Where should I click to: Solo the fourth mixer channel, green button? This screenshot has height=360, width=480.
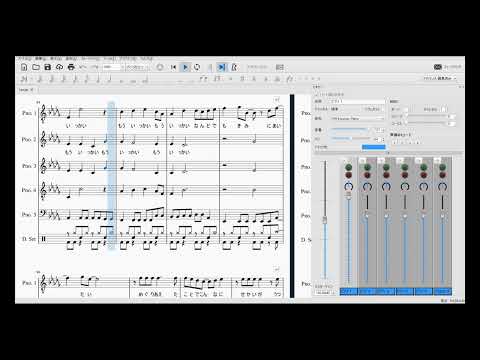[405, 167]
